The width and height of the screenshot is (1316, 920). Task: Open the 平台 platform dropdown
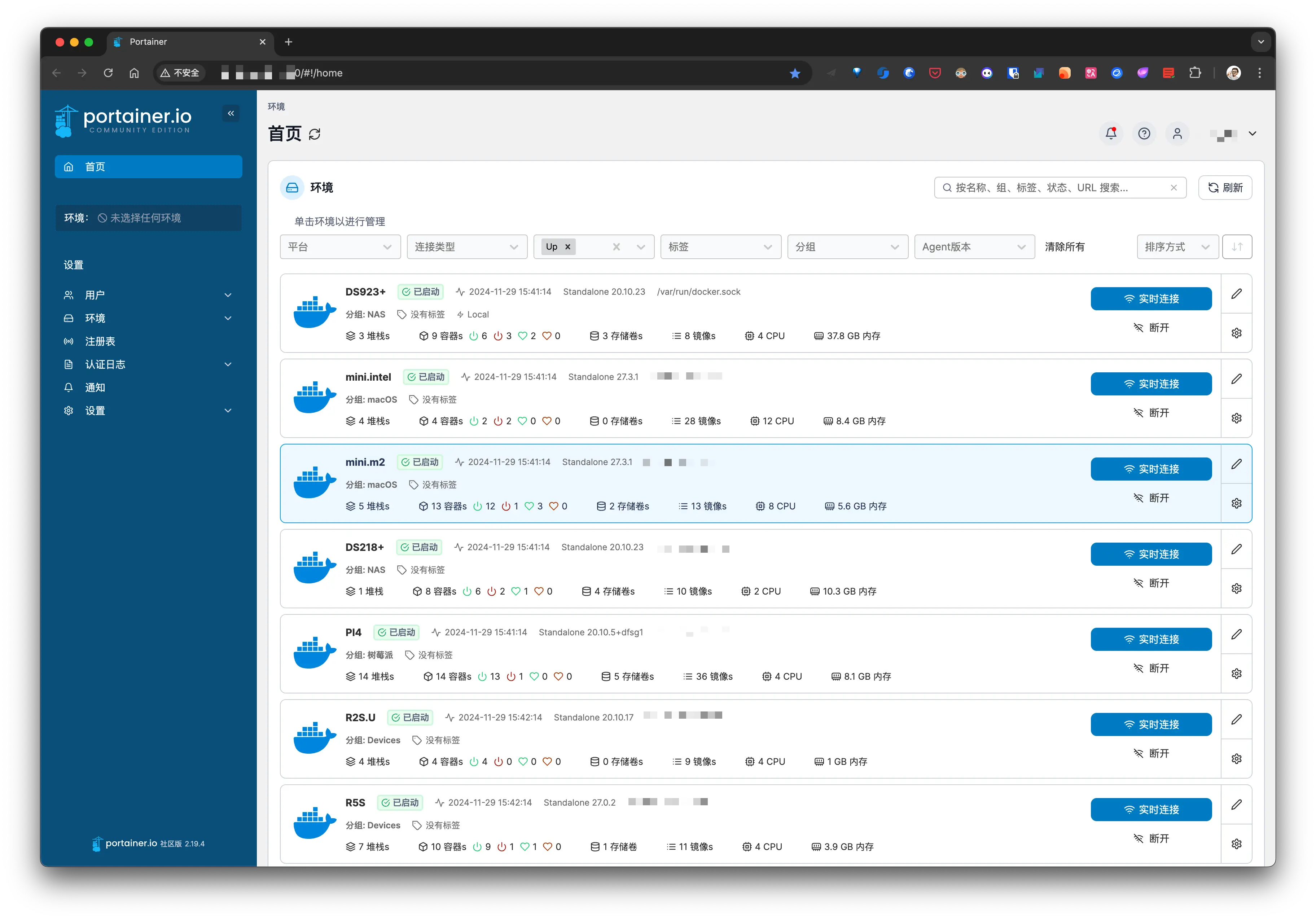(340, 247)
